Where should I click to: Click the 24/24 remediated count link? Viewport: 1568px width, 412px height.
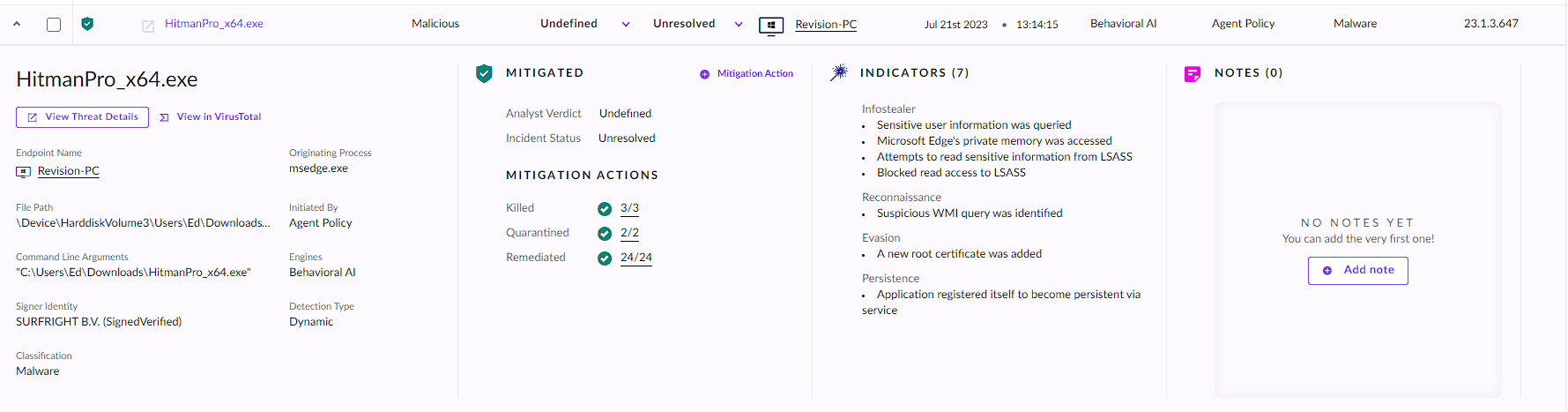(635, 258)
